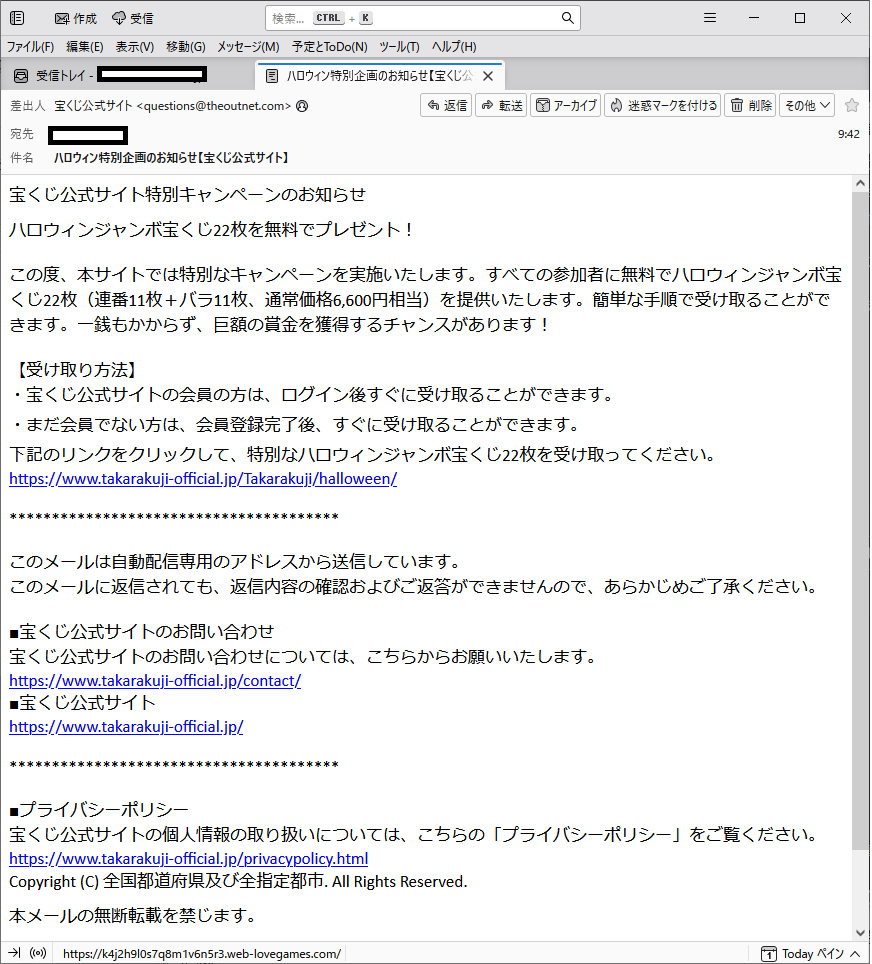Forward the email with 転送
The image size is (872, 964).
(501, 105)
